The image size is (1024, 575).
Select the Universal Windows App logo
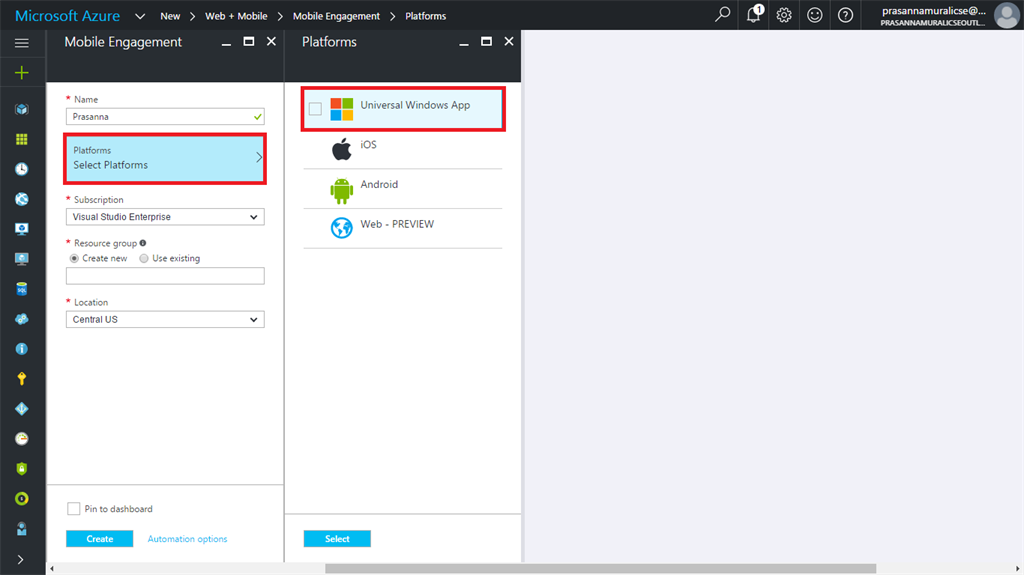342,109
